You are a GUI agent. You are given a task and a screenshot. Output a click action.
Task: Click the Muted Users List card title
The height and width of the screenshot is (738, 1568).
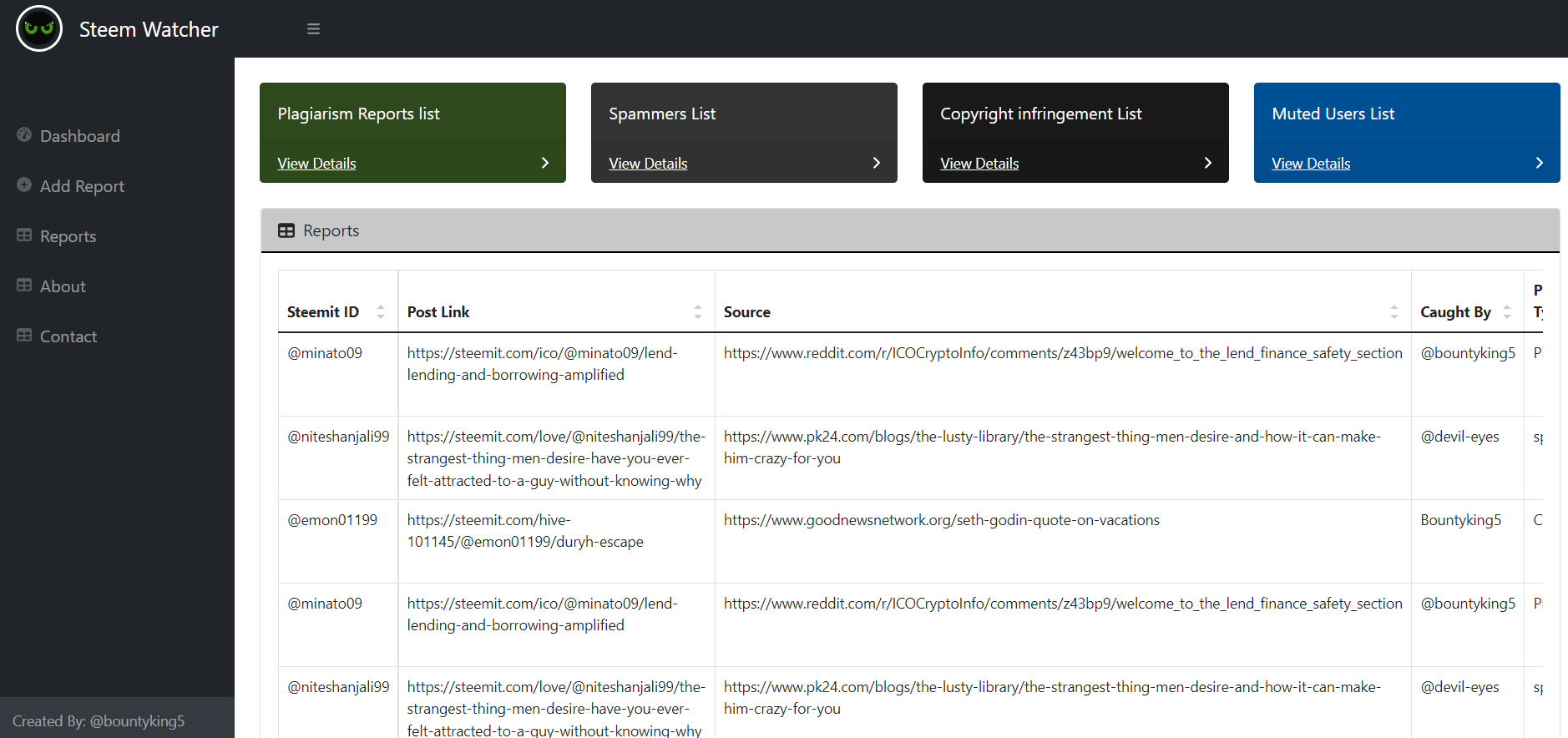coord(1333,114)
